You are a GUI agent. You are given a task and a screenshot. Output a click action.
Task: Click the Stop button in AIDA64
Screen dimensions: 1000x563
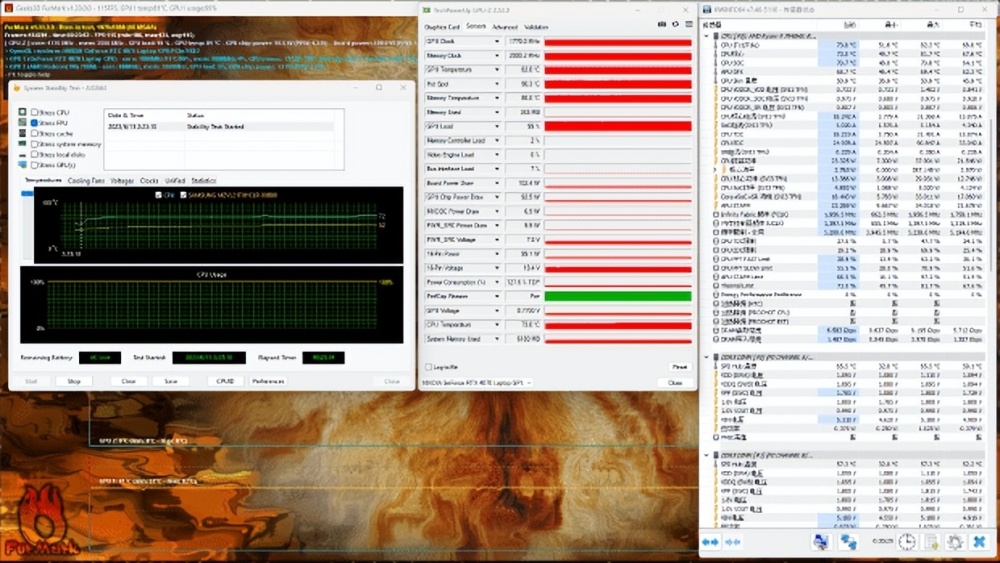pyautogui.click(x=74, y=381)
